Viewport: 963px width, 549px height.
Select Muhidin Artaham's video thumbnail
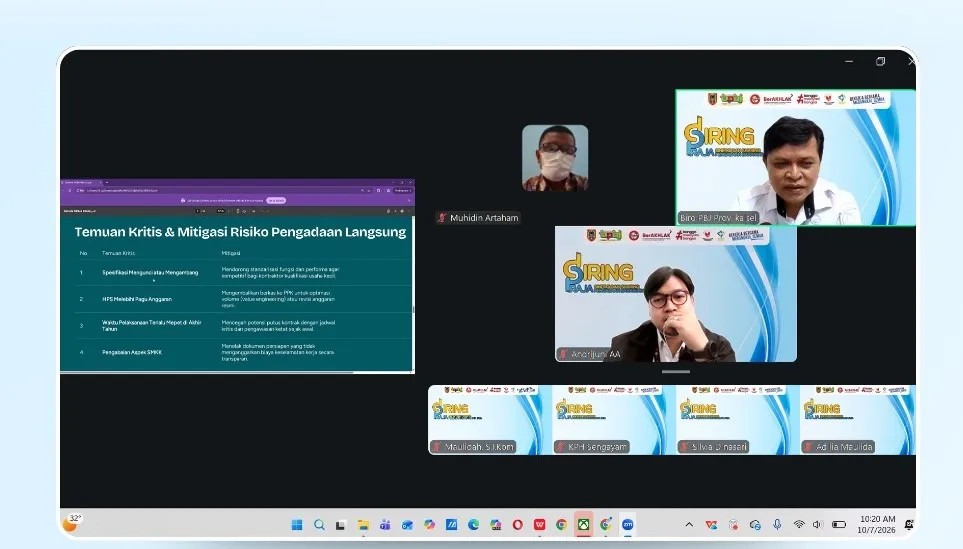(555, 158)
